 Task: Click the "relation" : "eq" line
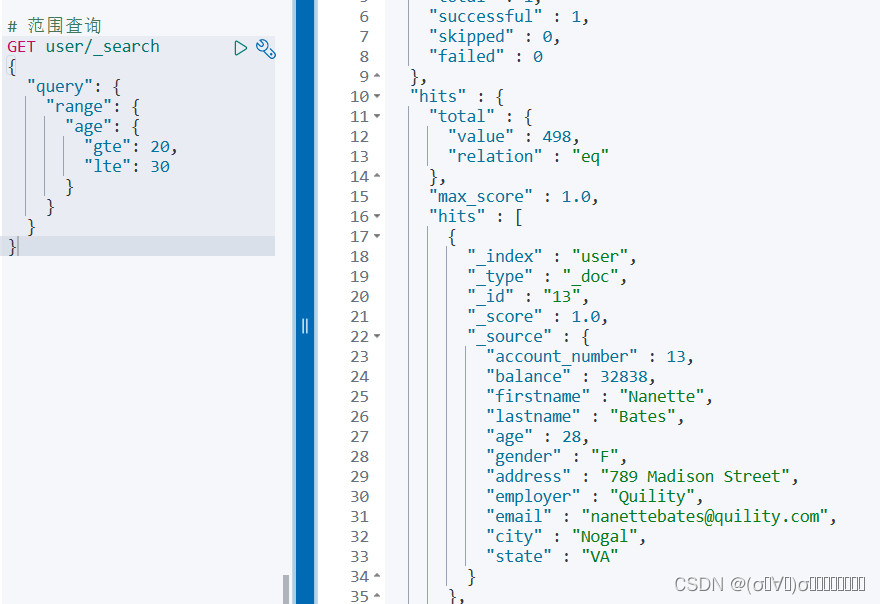tap(528, 157)
